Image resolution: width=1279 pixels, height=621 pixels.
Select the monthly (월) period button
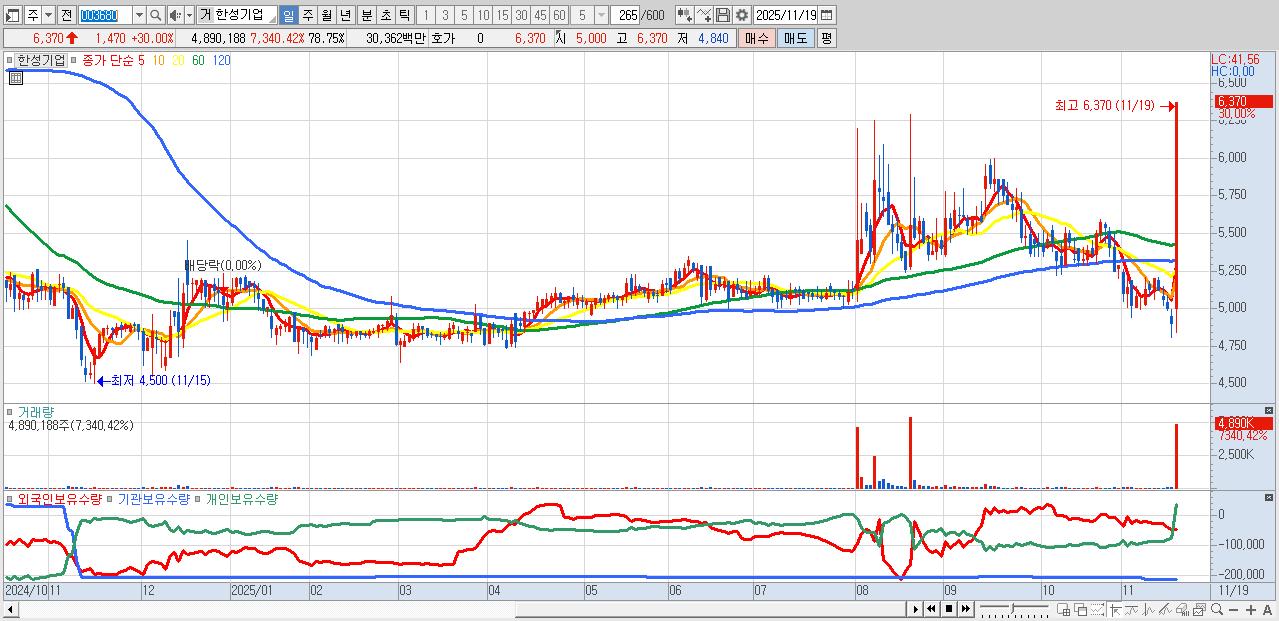(326, 15)
